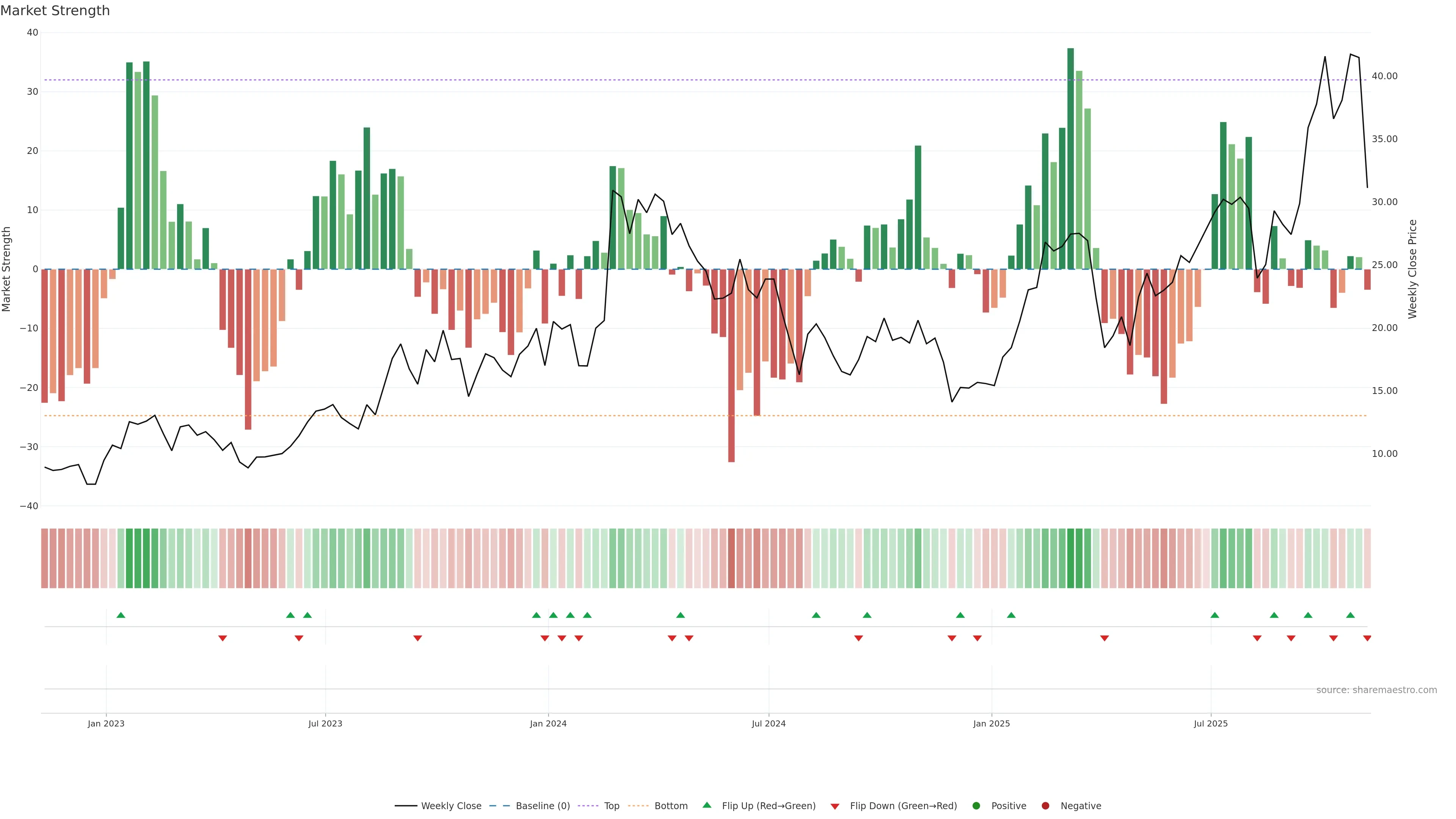Click the deepest red bar below −30
The height and width of the screenshot is (819, 1456).
[x=731, y=367]
